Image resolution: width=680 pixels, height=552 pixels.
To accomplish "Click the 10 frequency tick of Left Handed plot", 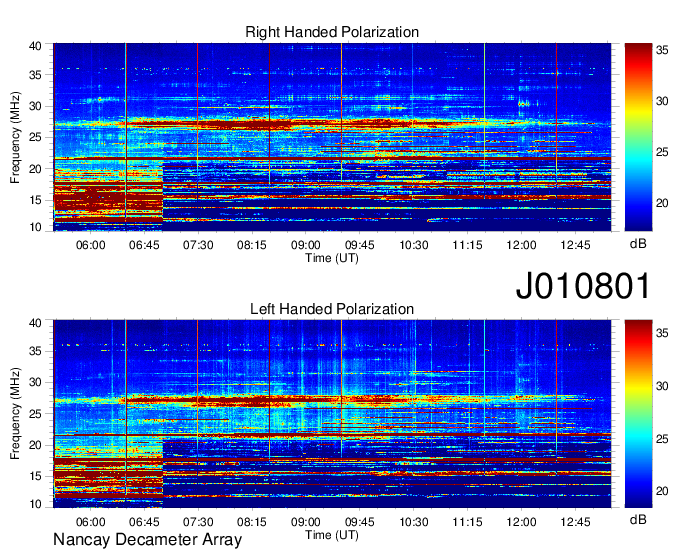I will (x=36, y=504).
